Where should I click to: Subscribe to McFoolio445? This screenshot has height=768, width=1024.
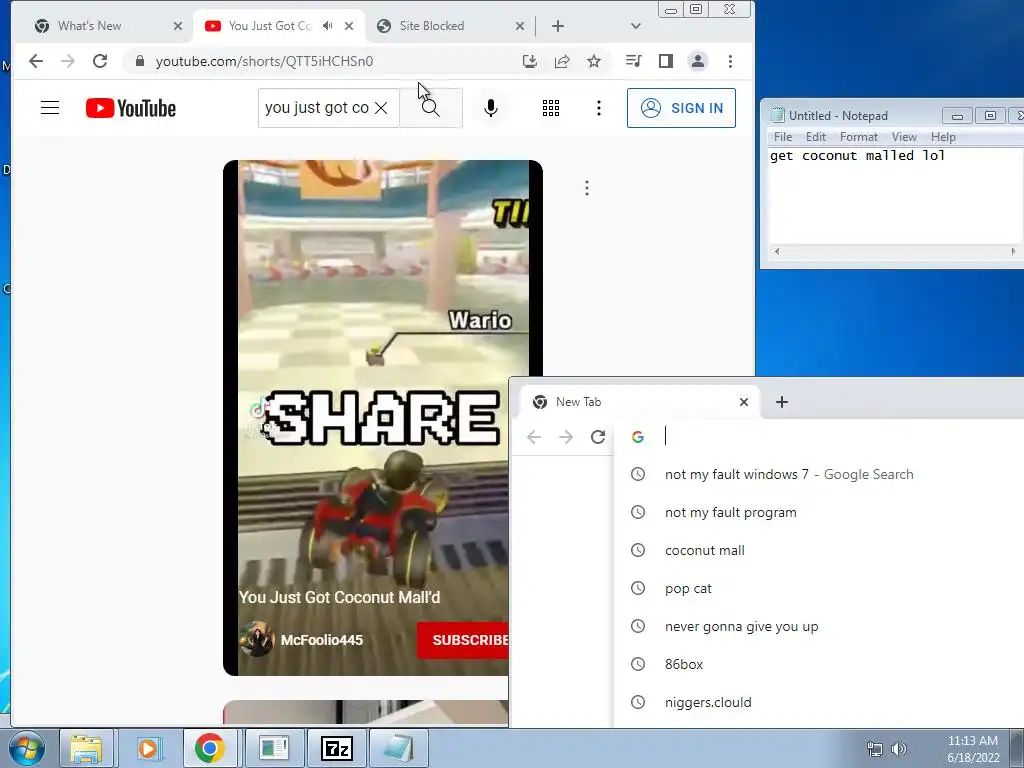(463, 640)
